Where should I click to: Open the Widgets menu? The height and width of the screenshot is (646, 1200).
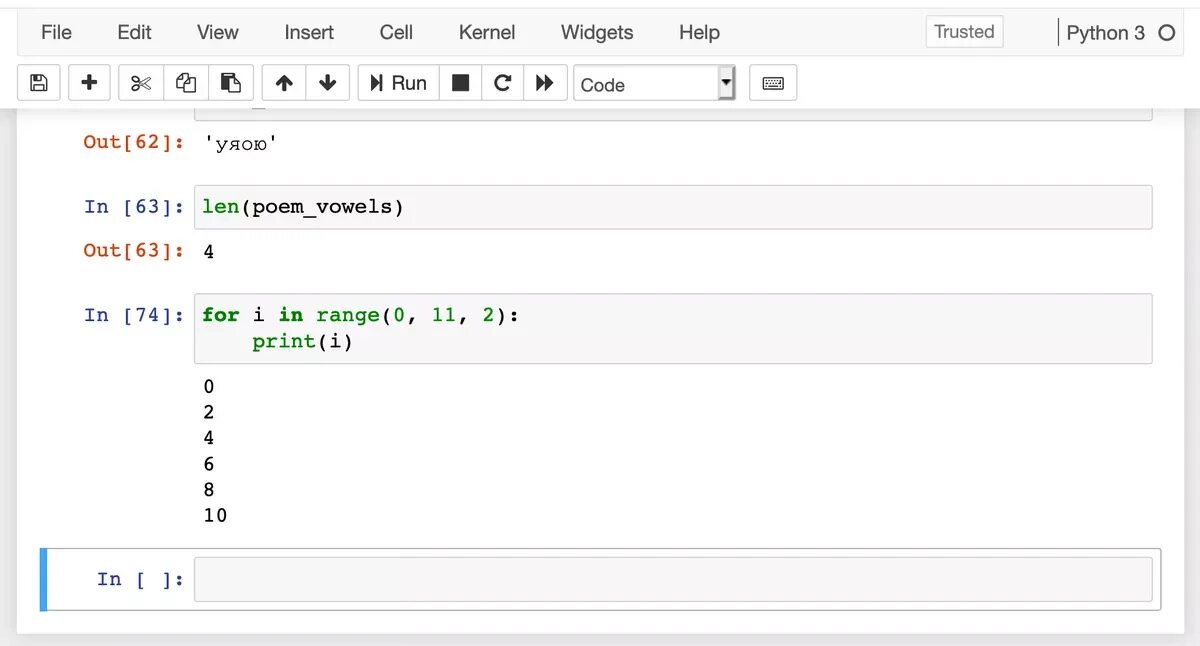point(597,32)
